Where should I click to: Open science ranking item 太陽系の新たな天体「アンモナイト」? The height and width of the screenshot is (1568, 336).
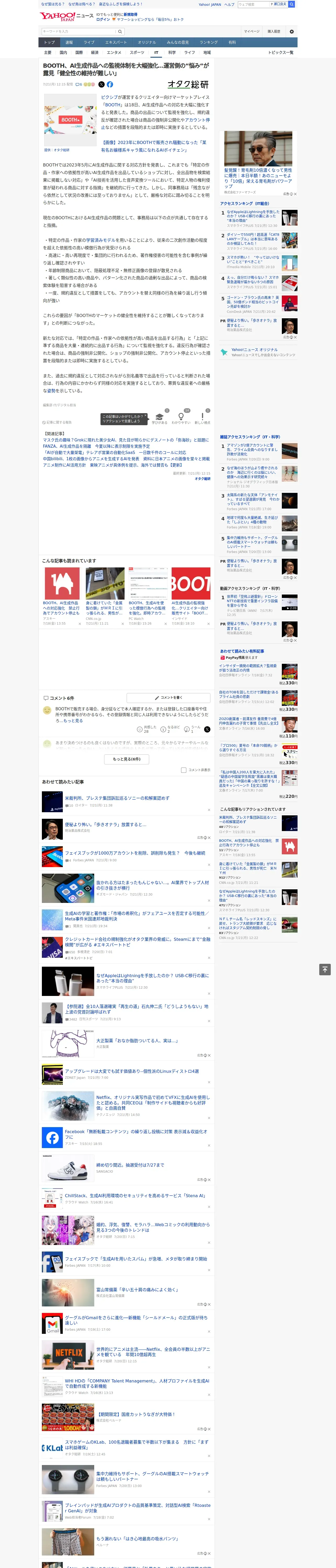click(253, 499)
